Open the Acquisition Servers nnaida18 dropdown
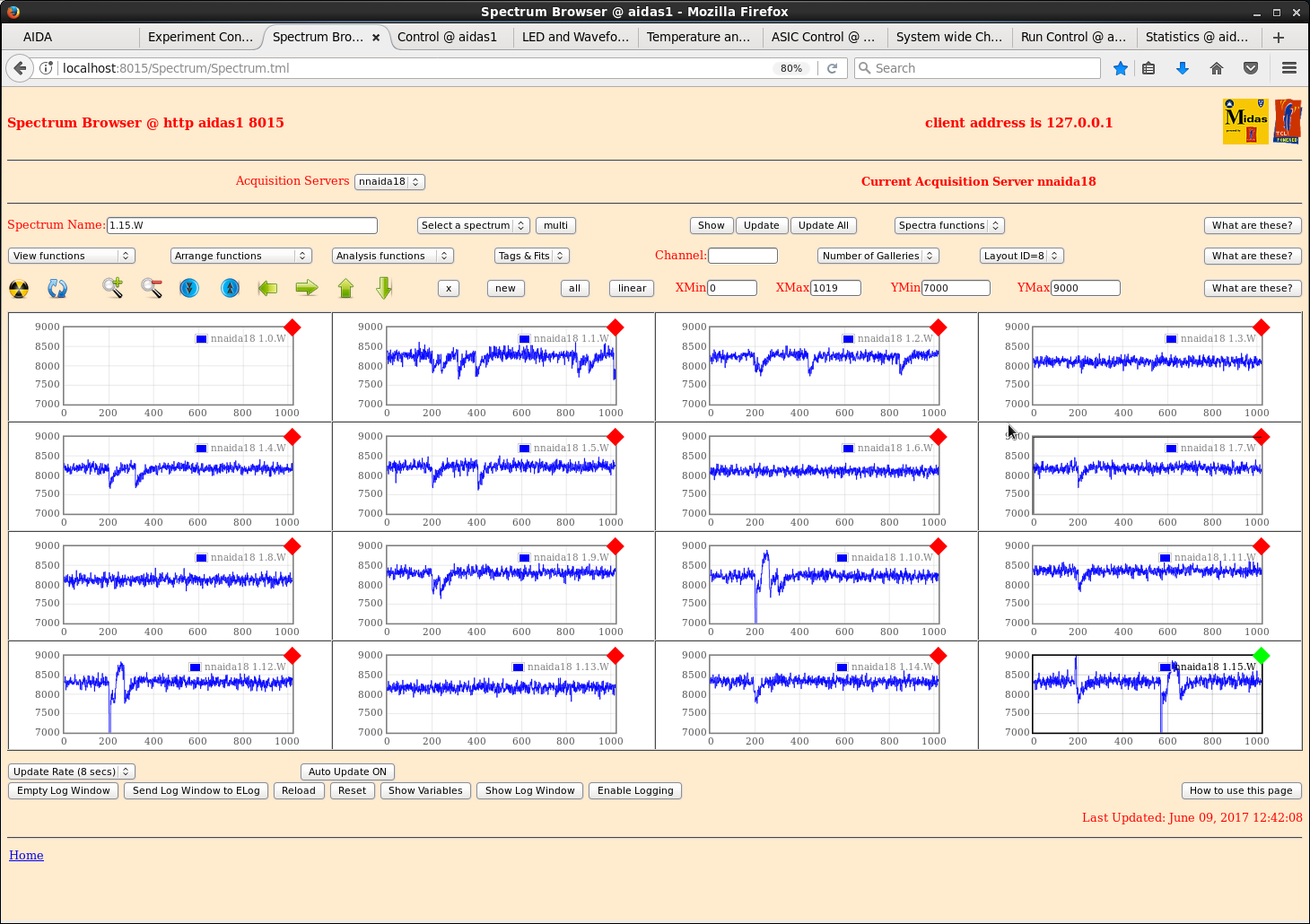Viewport: 1310px width, 924px height. [389, 181]
